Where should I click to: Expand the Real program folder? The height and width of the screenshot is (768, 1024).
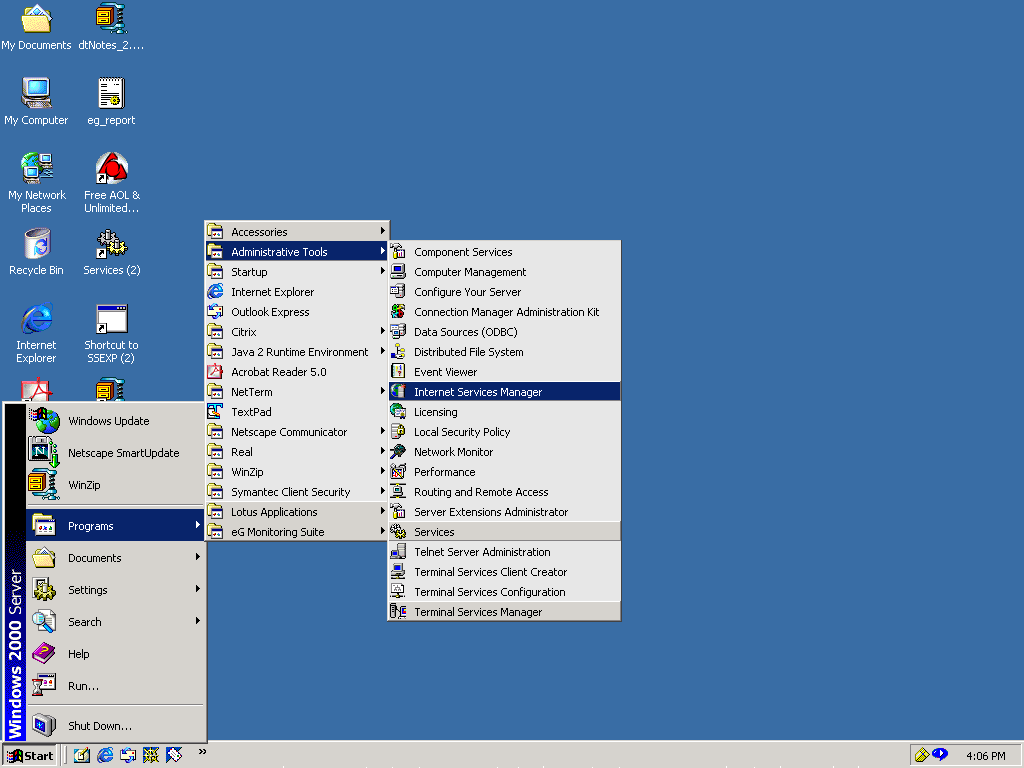(x=297, y=452)
